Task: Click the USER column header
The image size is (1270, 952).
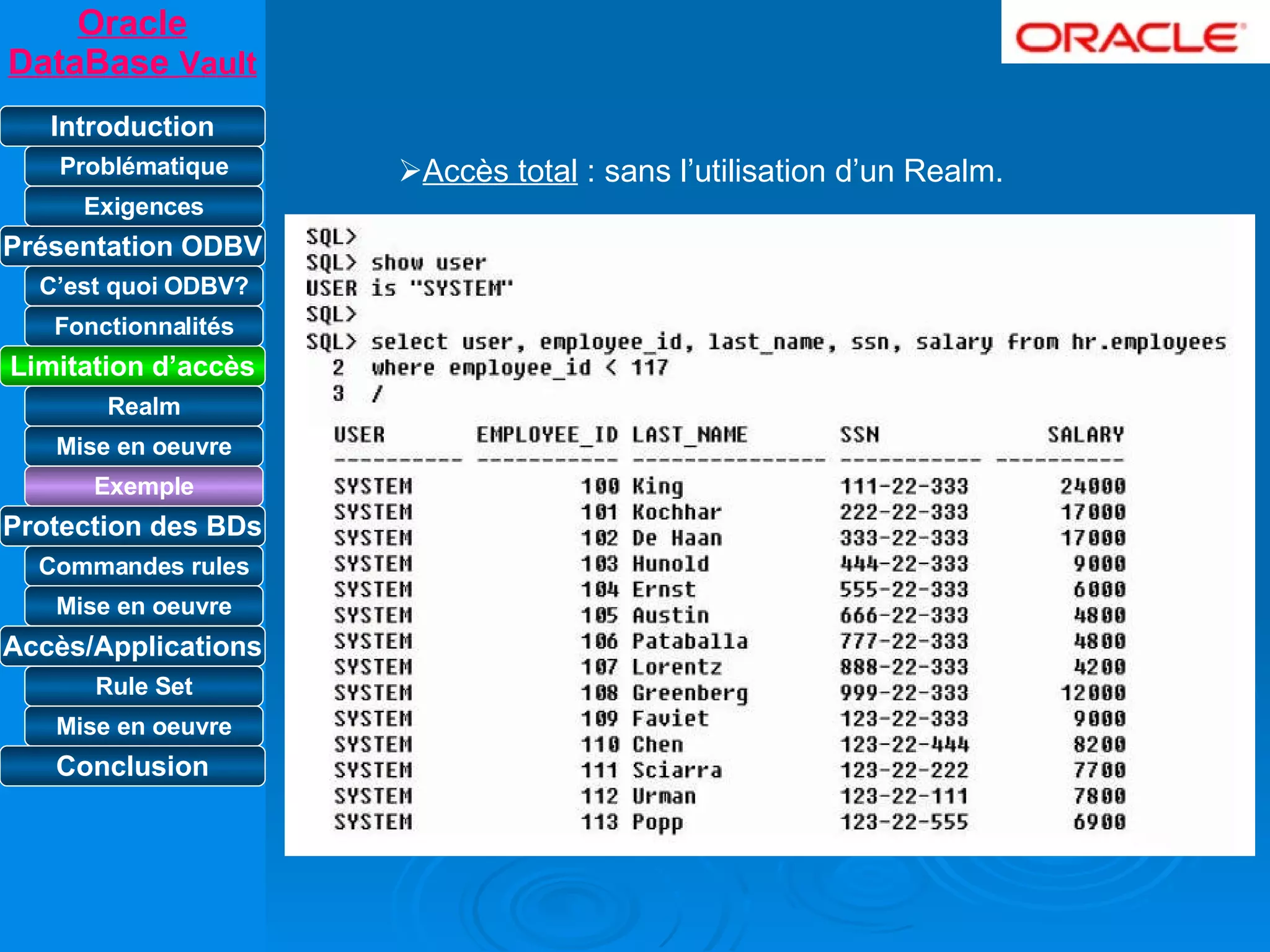Action: (x=359, y=434)
